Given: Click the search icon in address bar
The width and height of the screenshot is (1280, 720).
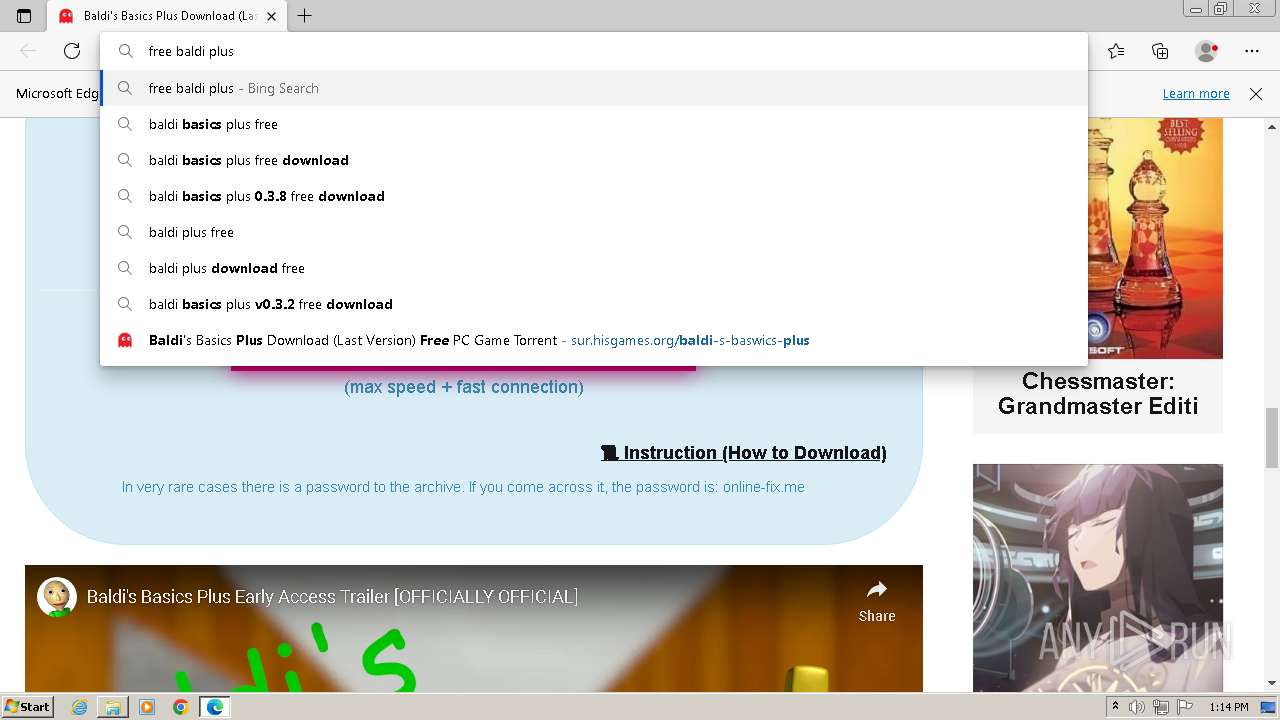Looking at the screenshot, I should point(125,51).
